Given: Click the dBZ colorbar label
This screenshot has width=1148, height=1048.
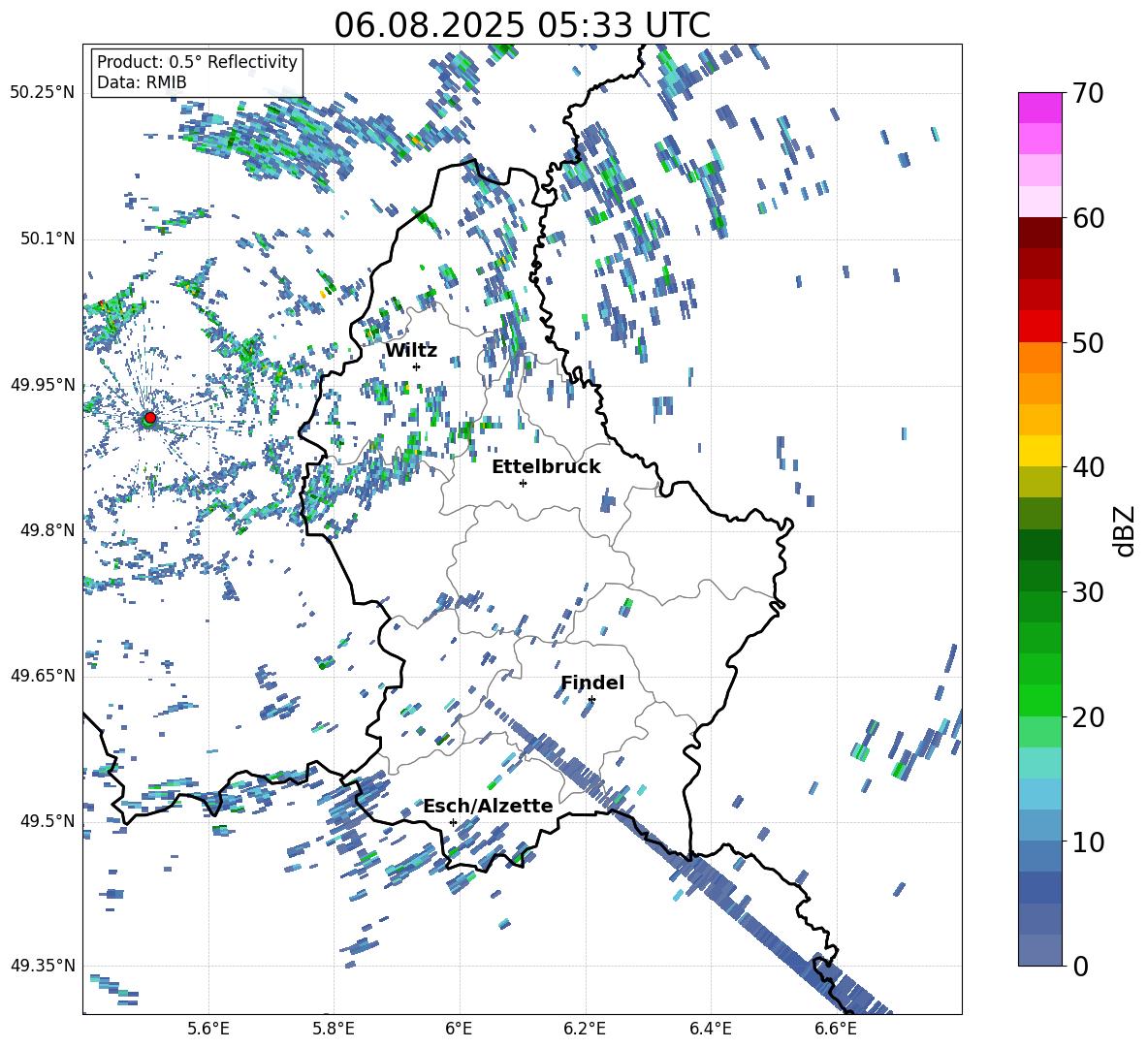Looking at the screenshot, I should (1126, 530).
